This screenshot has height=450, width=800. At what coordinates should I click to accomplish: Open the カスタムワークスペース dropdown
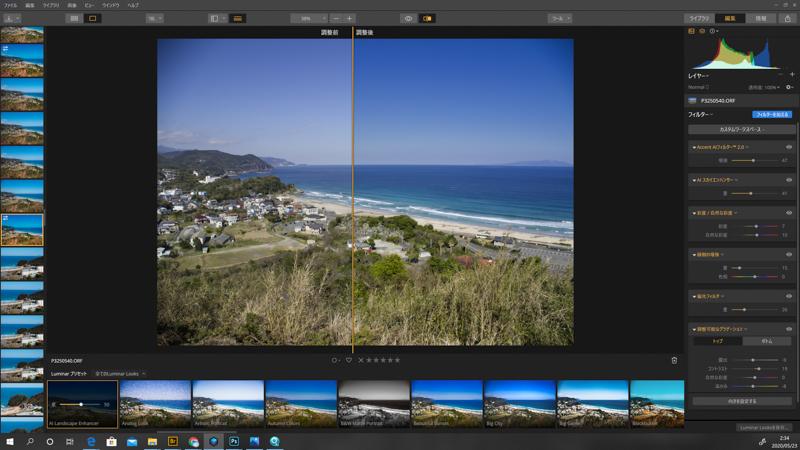(x=742, y=130)
